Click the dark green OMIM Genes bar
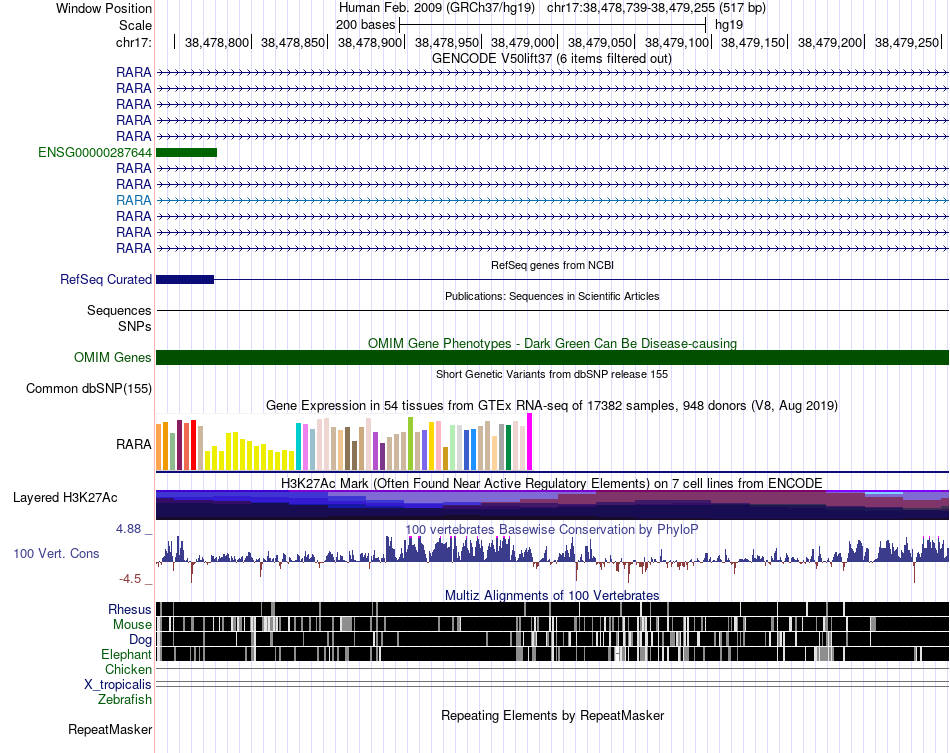The image size is (950, 753). tap(552, 357)
